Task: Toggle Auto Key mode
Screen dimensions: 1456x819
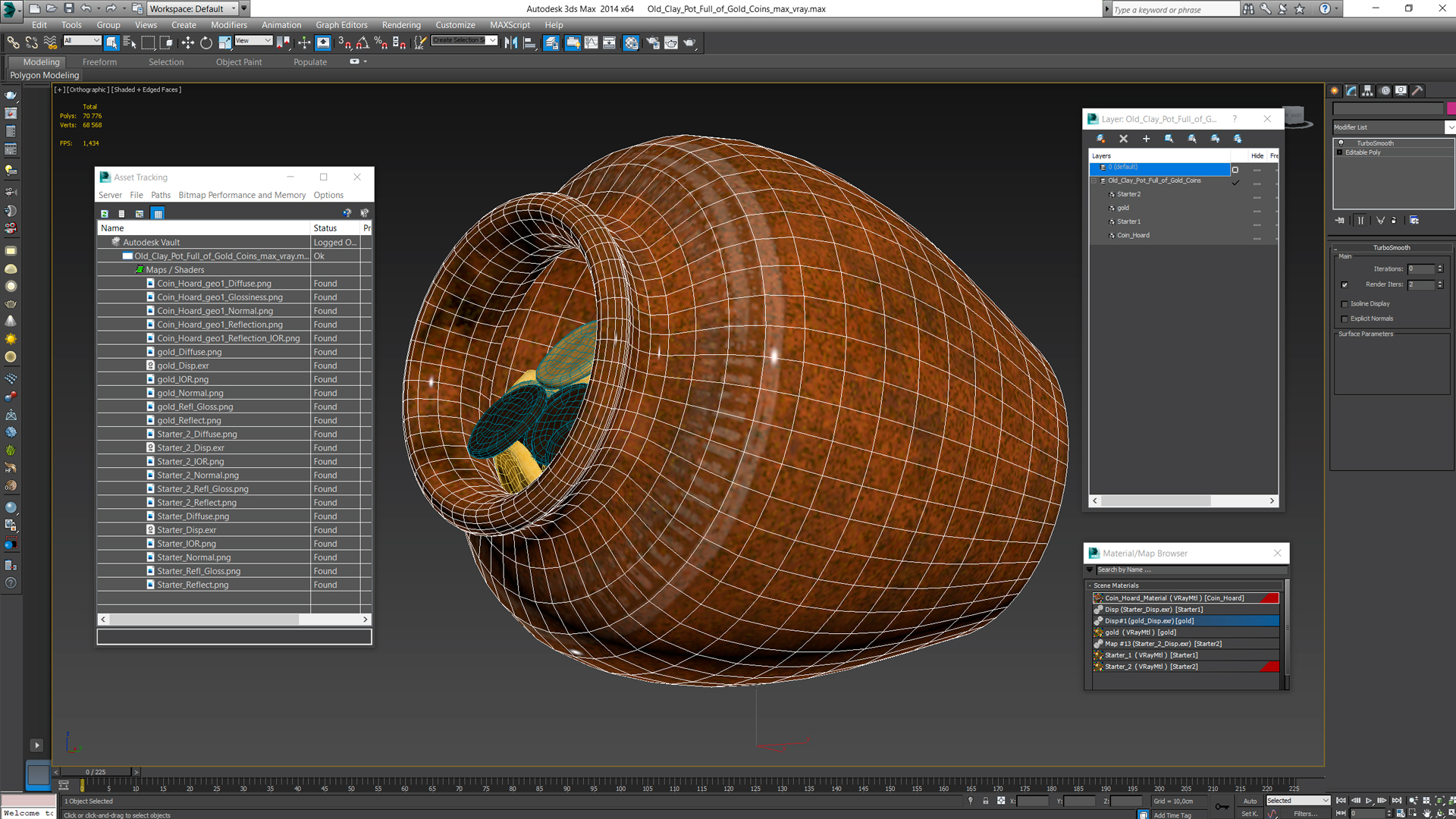Action: tap(1250, 801)
